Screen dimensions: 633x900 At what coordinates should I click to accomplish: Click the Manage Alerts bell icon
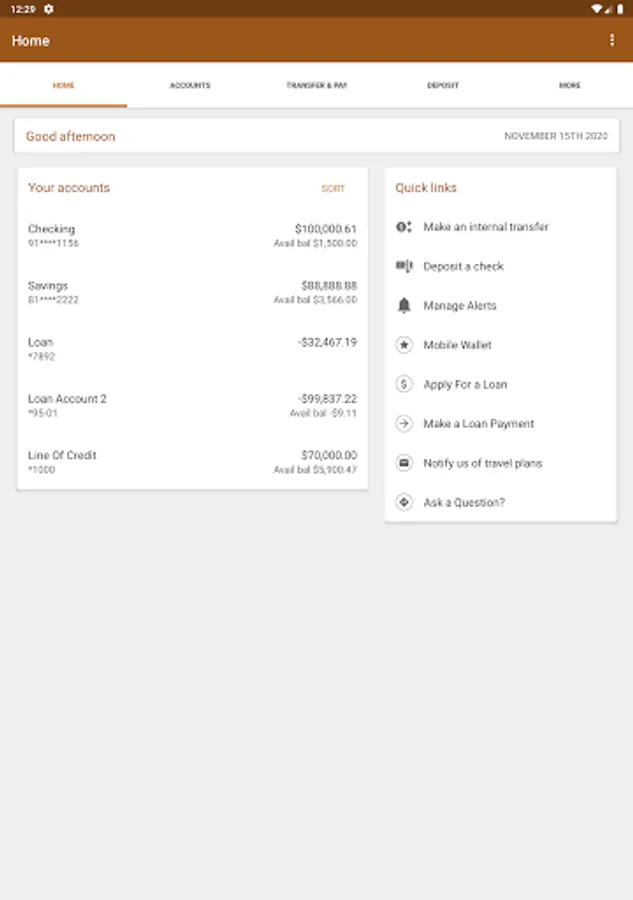[x=404, y=306]
